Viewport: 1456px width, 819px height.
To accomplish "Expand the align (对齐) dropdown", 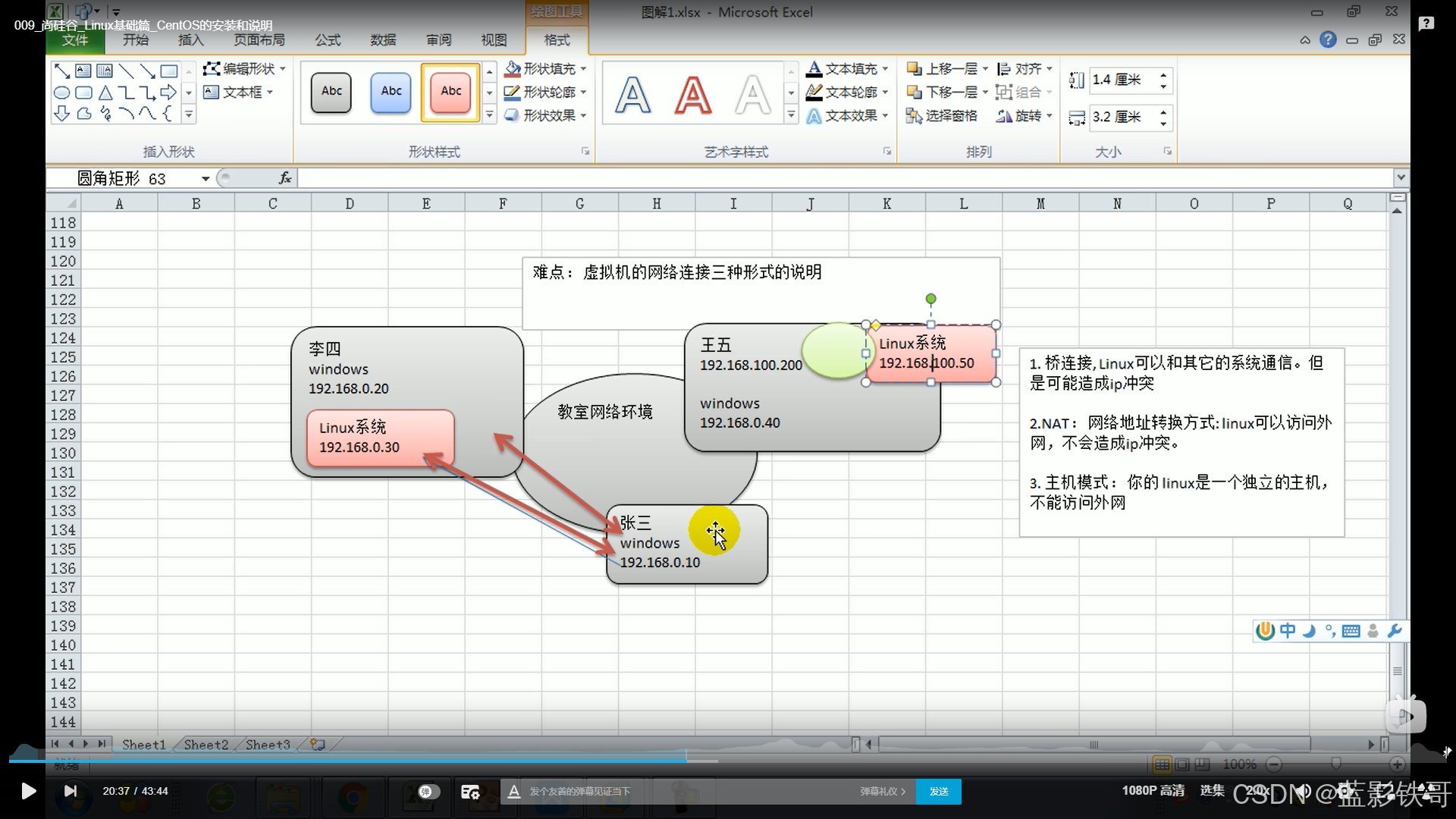I will (1050, 69).
